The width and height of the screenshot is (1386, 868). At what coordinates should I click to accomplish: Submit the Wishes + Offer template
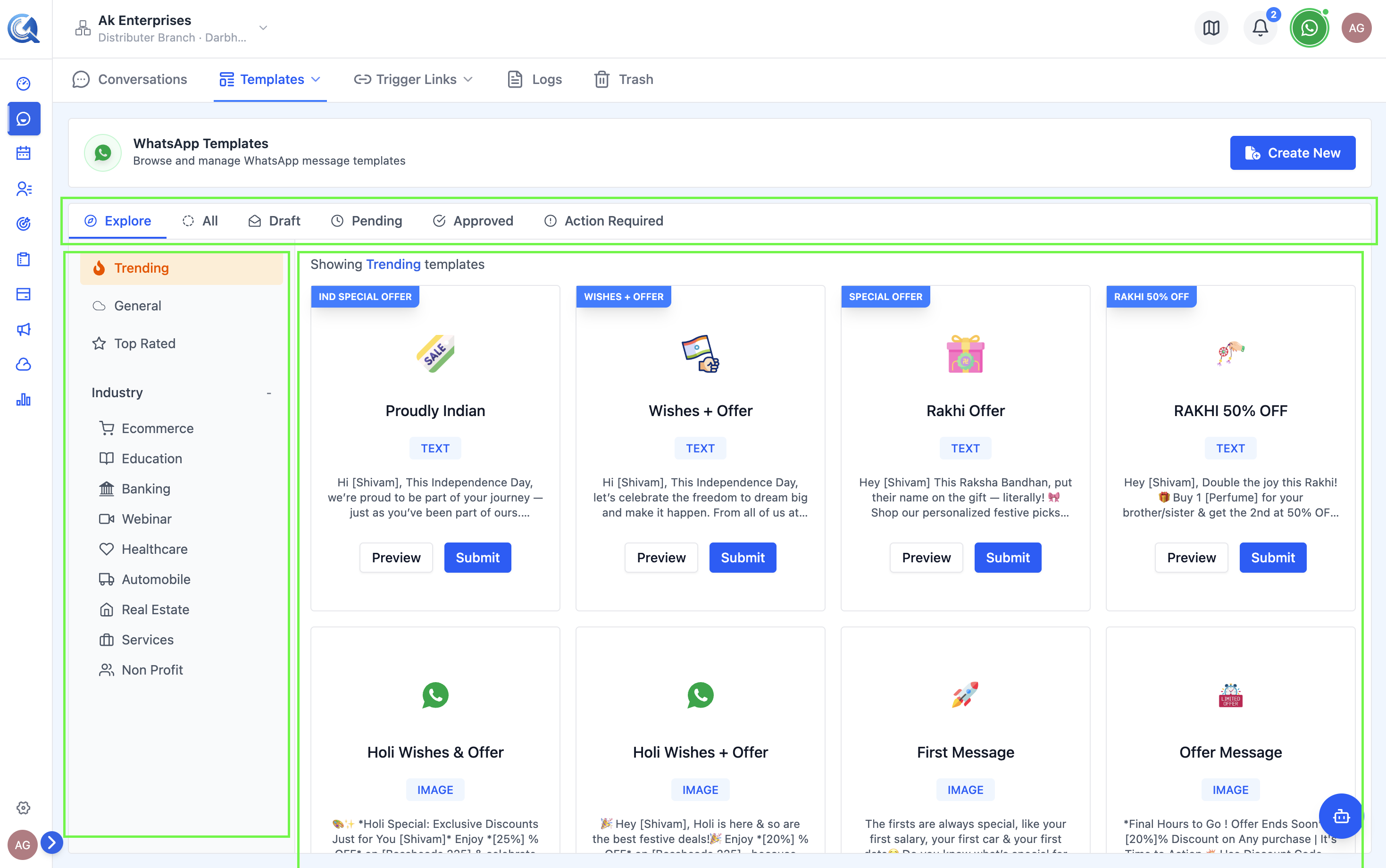coord(743,558)
